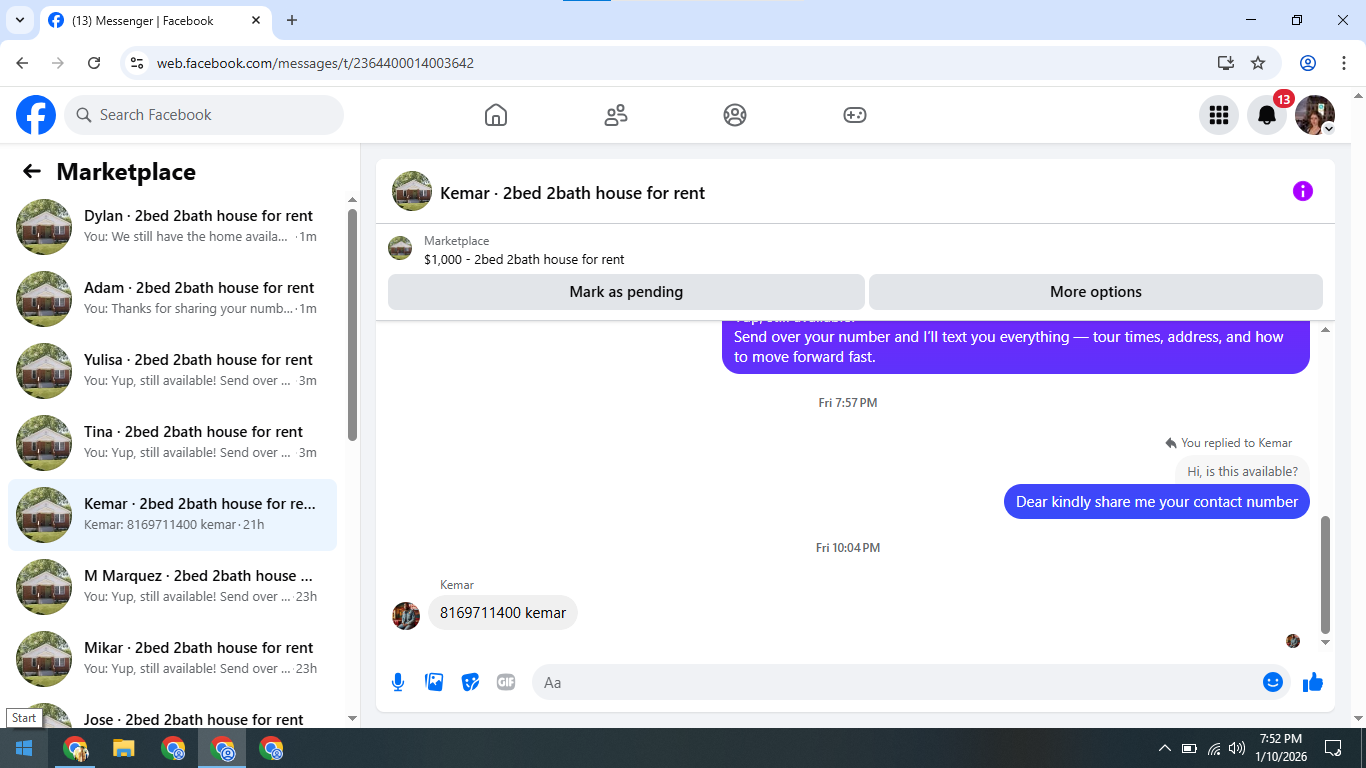Click 'Dear kindly share me your contact number' bubble
This screenshot has width=1366, height=768.
[x=1157, y=502]
